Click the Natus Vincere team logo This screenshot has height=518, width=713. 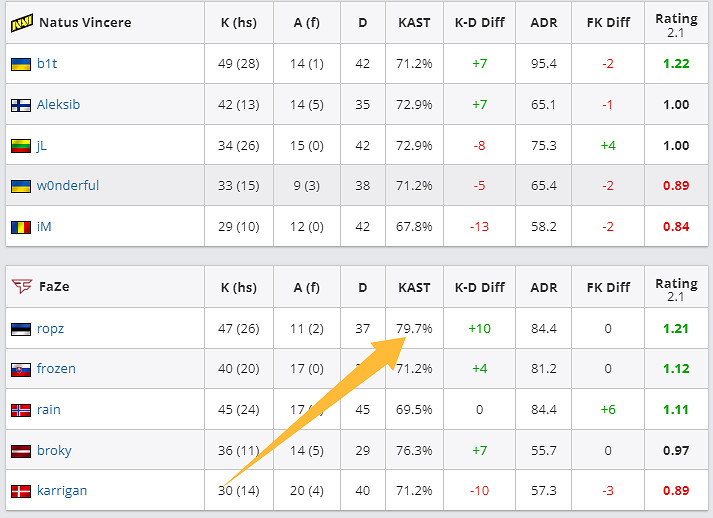pyautogui.click(x=22, y=22)
